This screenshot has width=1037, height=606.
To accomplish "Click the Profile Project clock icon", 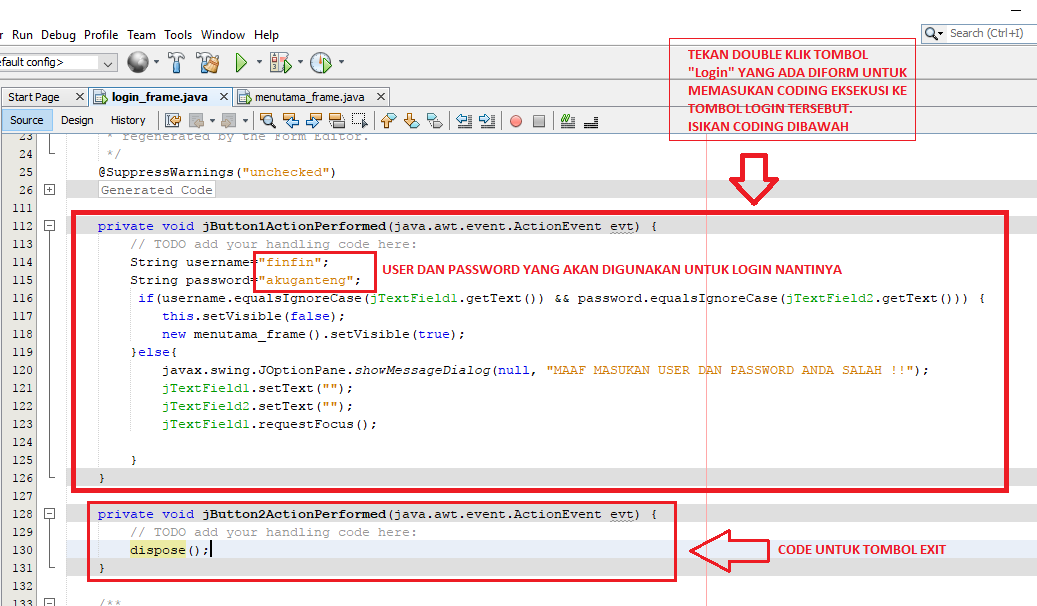I will [x=321, y=62].
